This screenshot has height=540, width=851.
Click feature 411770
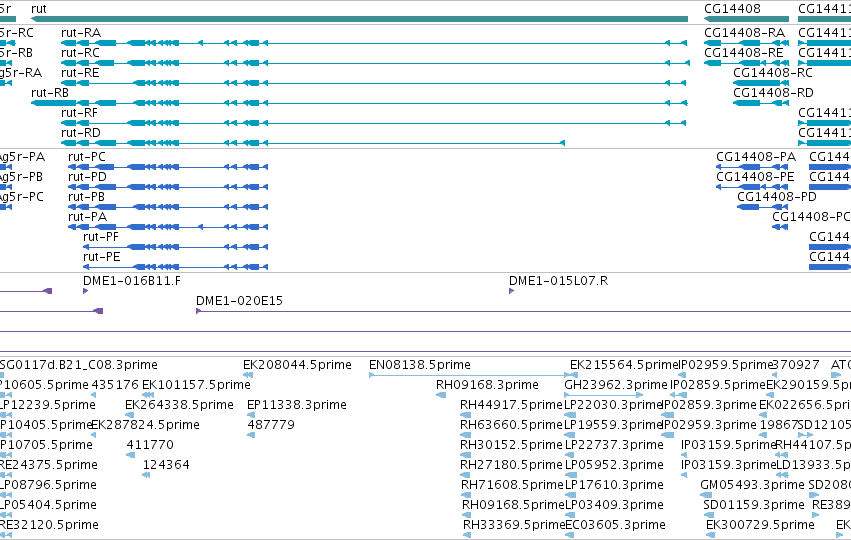(150, 445)
